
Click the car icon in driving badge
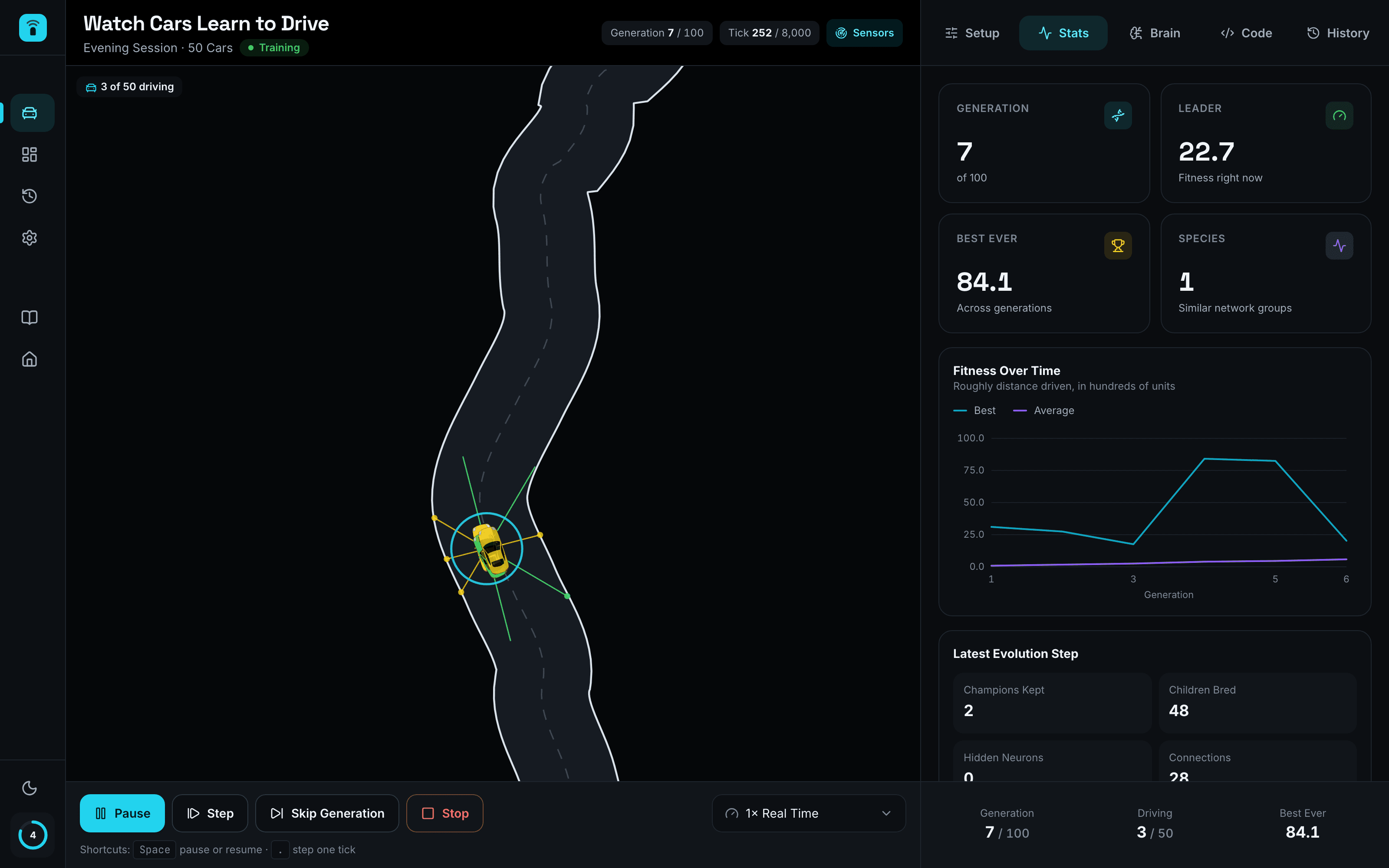(91, 87)
